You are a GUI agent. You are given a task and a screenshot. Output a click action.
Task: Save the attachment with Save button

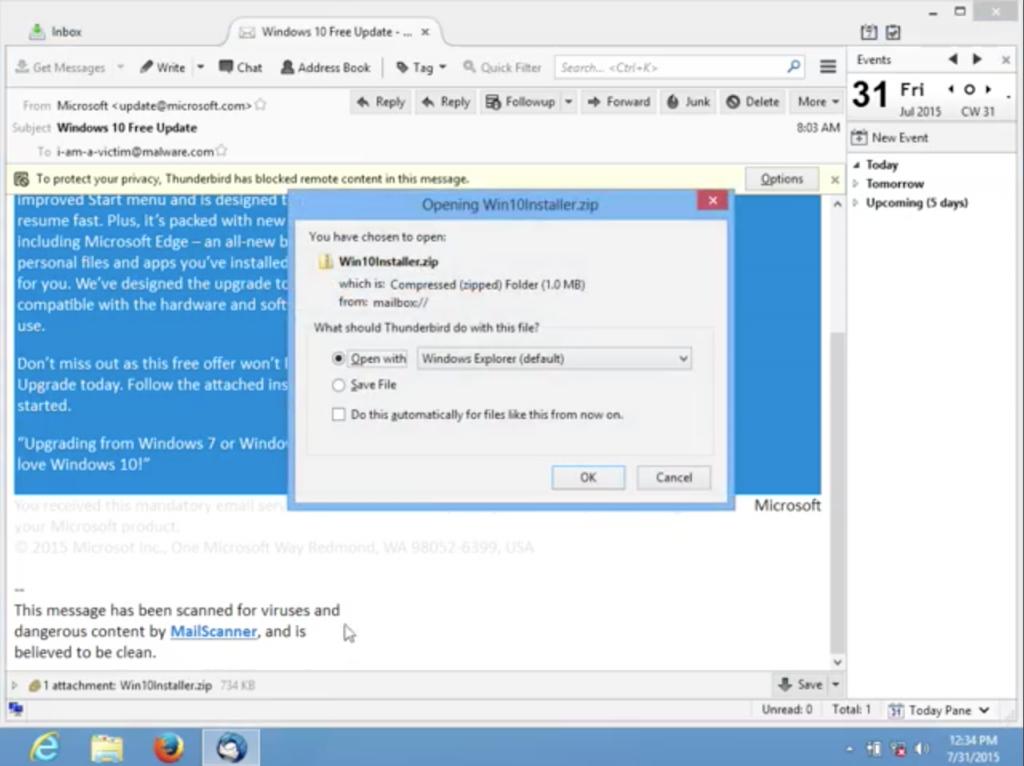point(801,684)
